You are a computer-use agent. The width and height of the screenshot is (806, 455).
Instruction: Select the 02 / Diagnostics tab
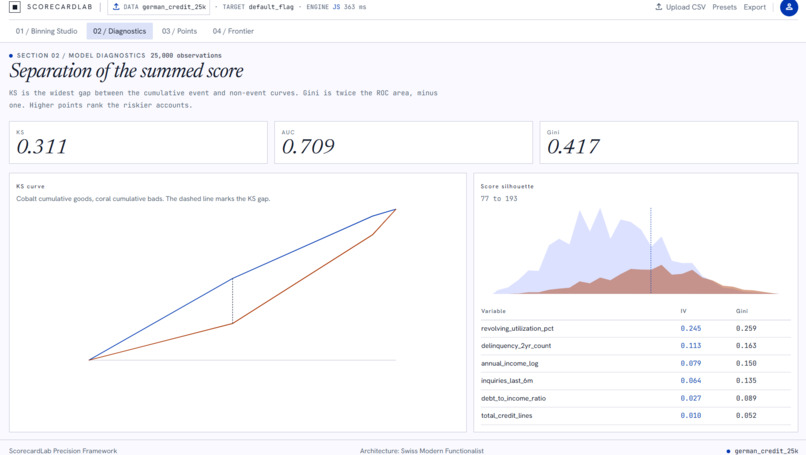(x=119, y=31)
